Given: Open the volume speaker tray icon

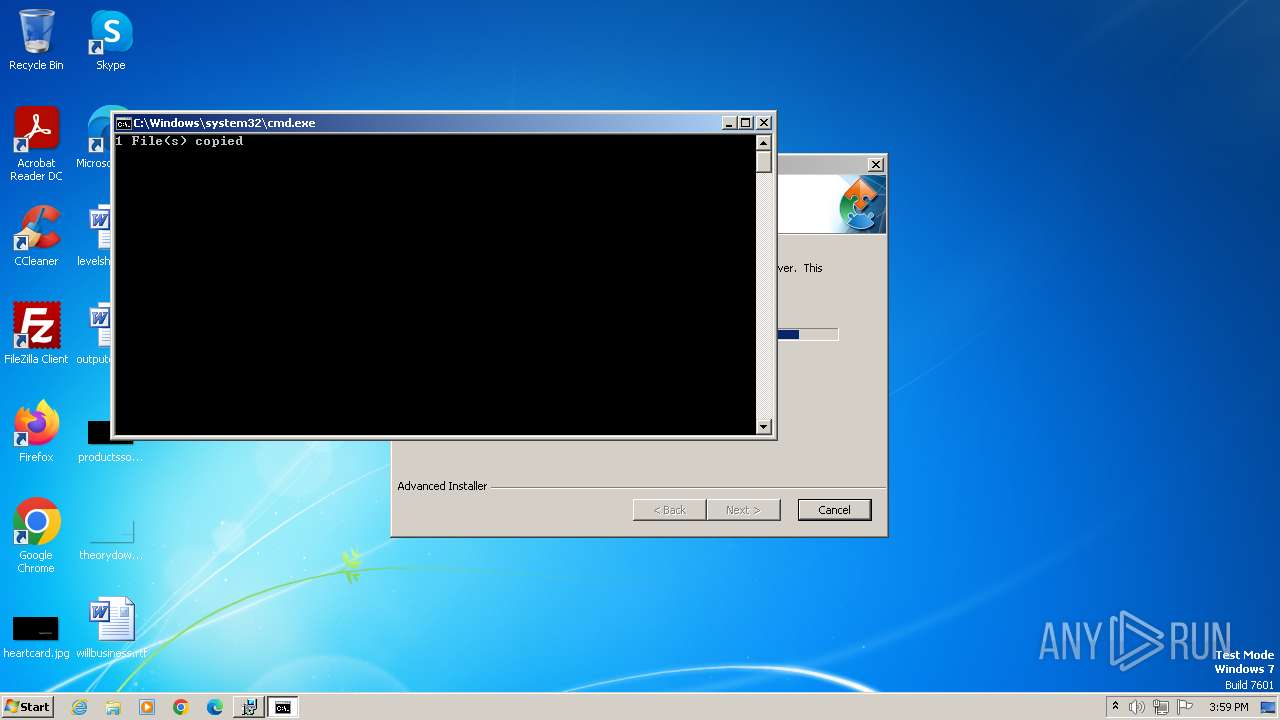Looking at the screenshot, I should pyautogui.click(x=1137, y=707).
